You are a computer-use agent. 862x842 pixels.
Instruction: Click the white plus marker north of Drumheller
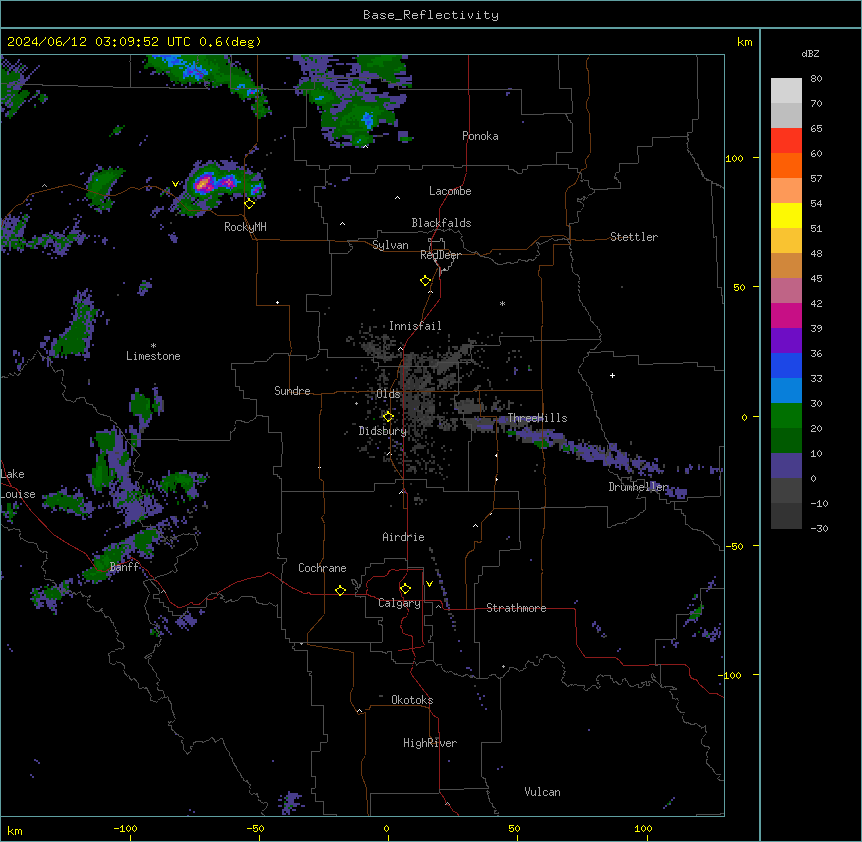click(x=612, y=375)
